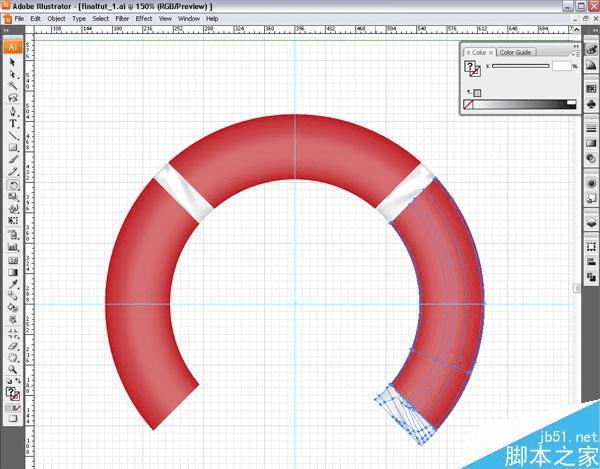Open the Window menu
Image resolution: width=600 pixels, height=469 pixels.
coord(189,18)
